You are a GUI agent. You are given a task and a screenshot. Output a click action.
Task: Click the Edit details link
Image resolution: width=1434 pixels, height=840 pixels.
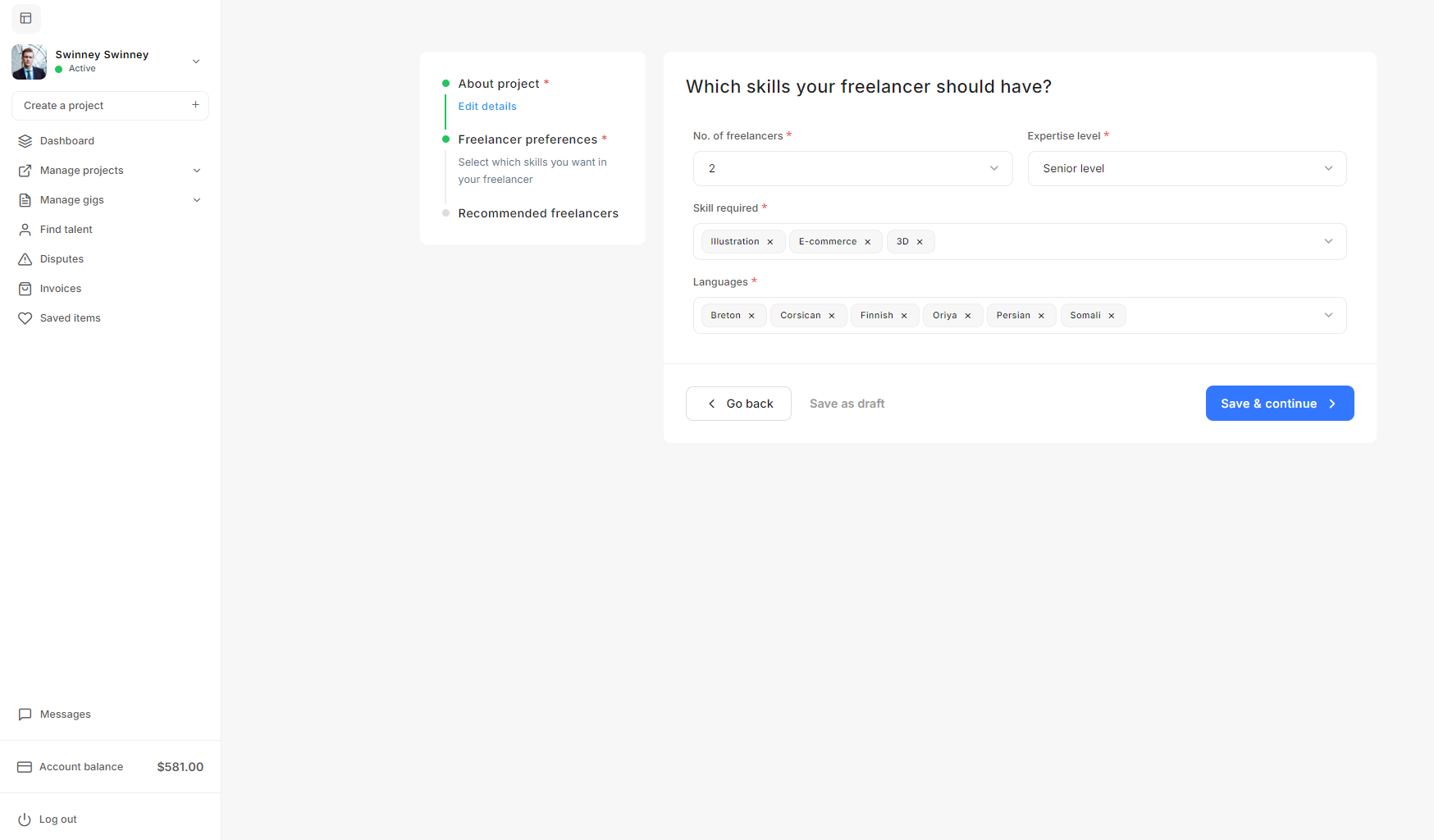(487, 107)
